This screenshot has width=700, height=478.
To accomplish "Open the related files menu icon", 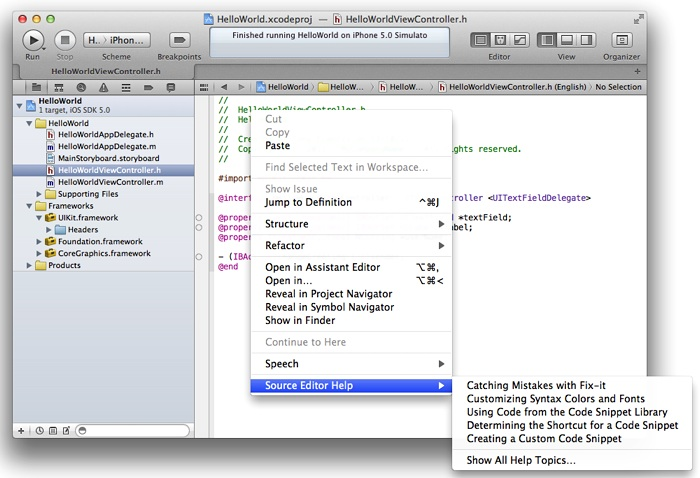I will pos(204,87).
